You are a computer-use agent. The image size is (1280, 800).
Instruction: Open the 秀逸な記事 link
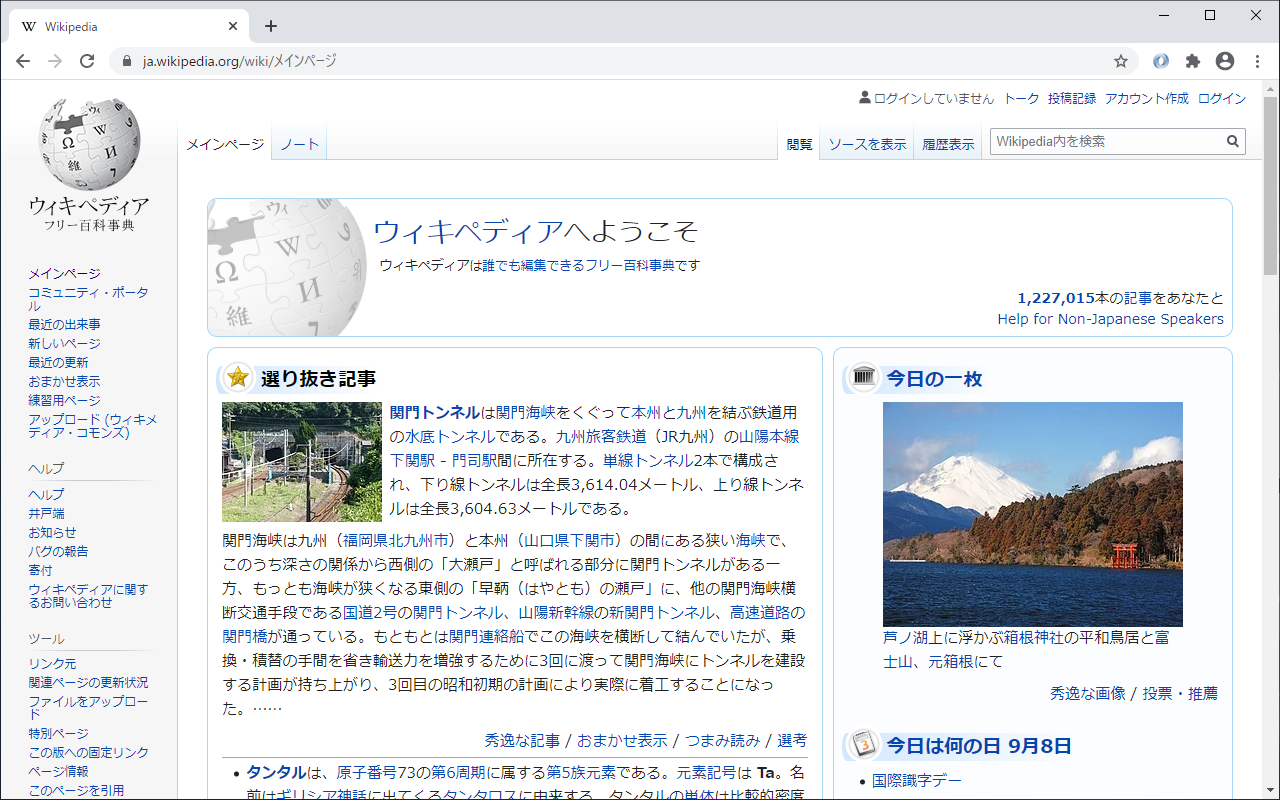tap(522, 740)
